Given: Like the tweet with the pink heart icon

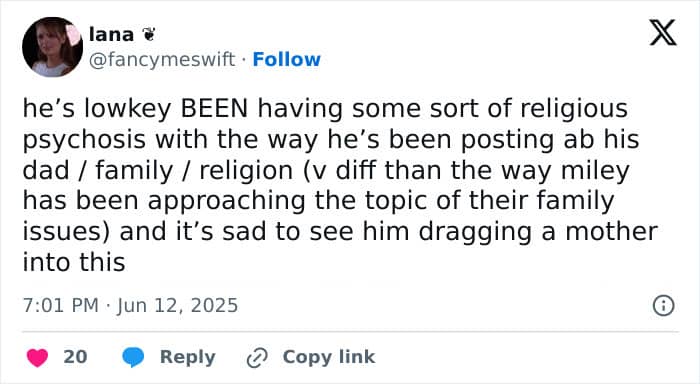Looking at the screenshot, I should point(38,358).
